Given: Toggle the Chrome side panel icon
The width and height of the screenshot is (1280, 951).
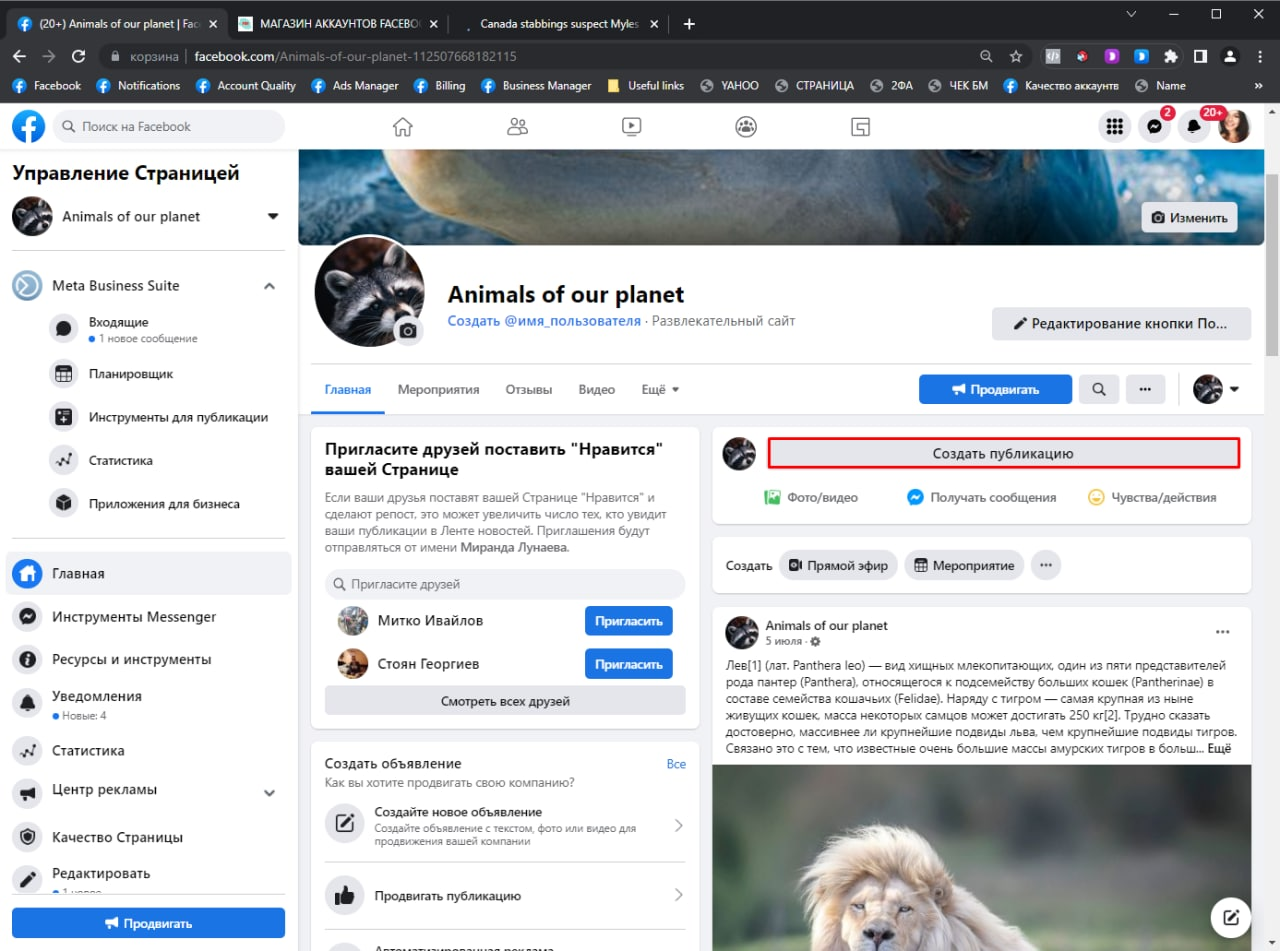Looking at the screenshot, I should pyautogui.click(x=1200, y=56).
